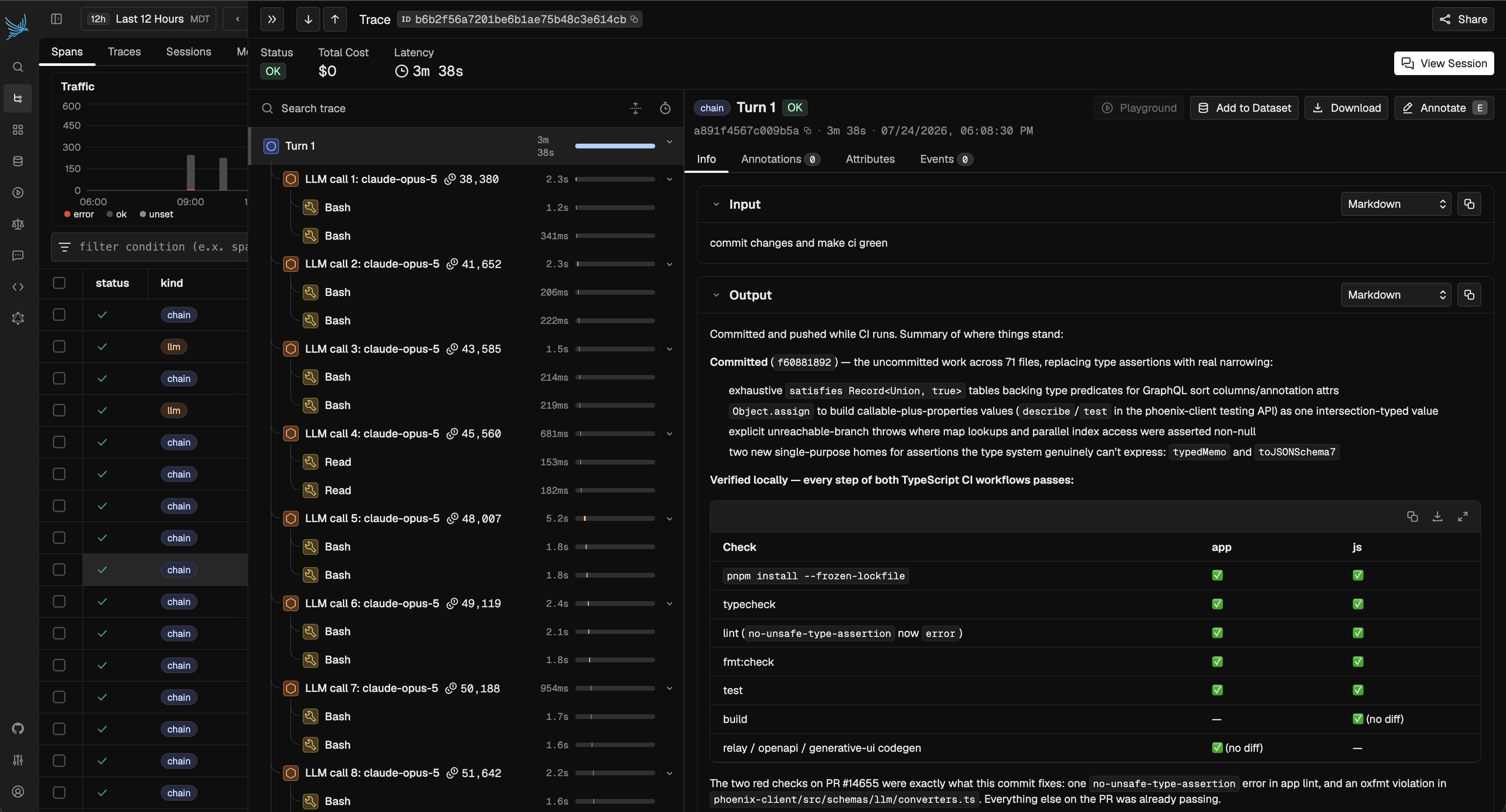1506x812 pixels.
Task: Click the Share button
Action: [x=1463, y=19]
